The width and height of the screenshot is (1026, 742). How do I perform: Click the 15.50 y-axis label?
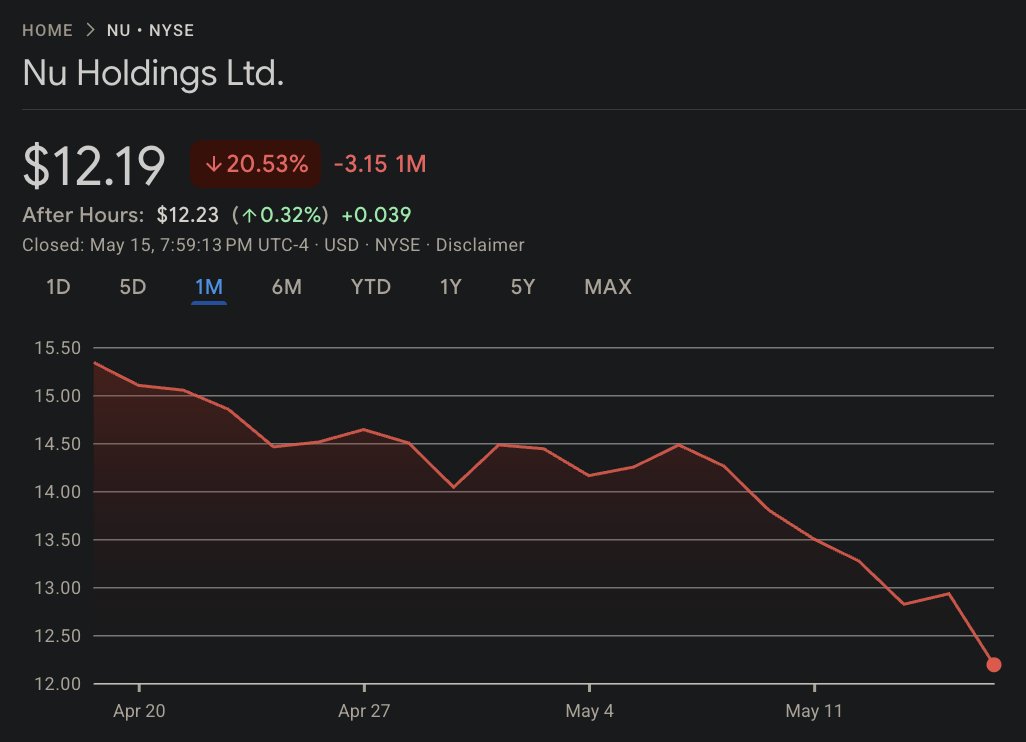[x=58, y=348]
